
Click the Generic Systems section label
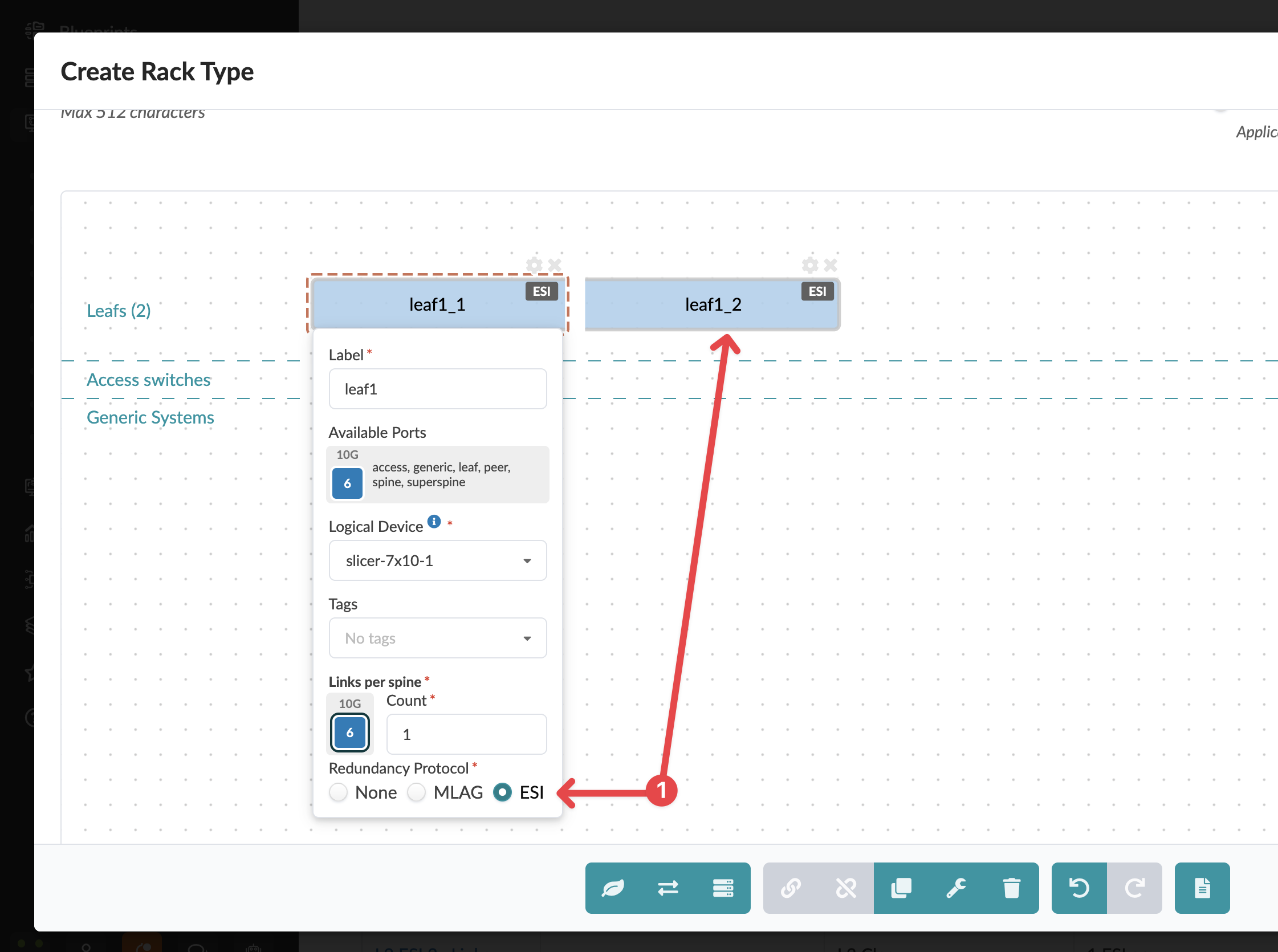click(150, 417)
